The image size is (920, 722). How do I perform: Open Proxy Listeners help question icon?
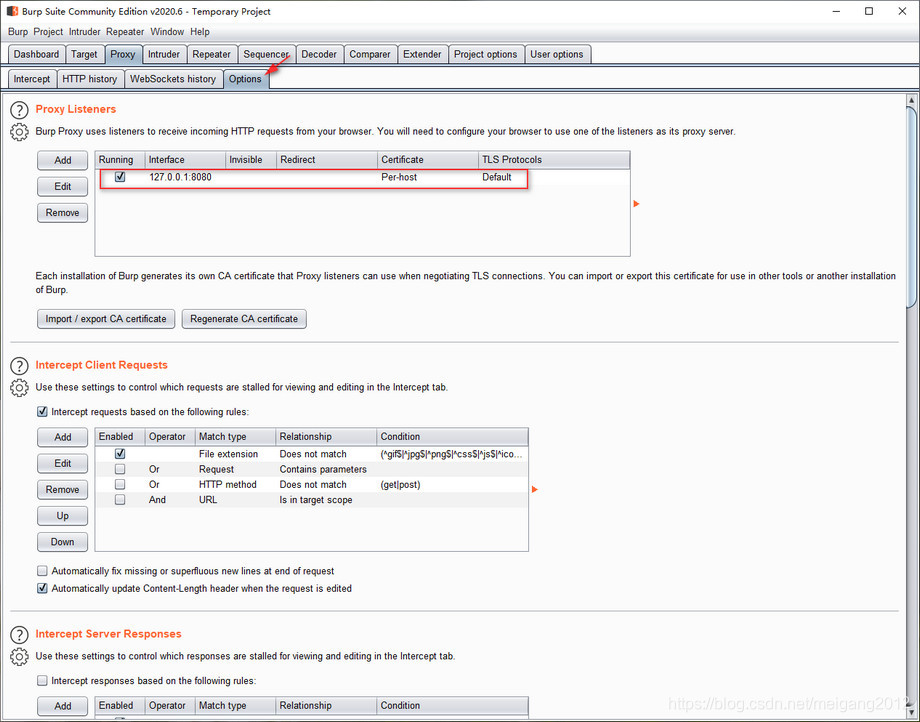click(19, 110)
